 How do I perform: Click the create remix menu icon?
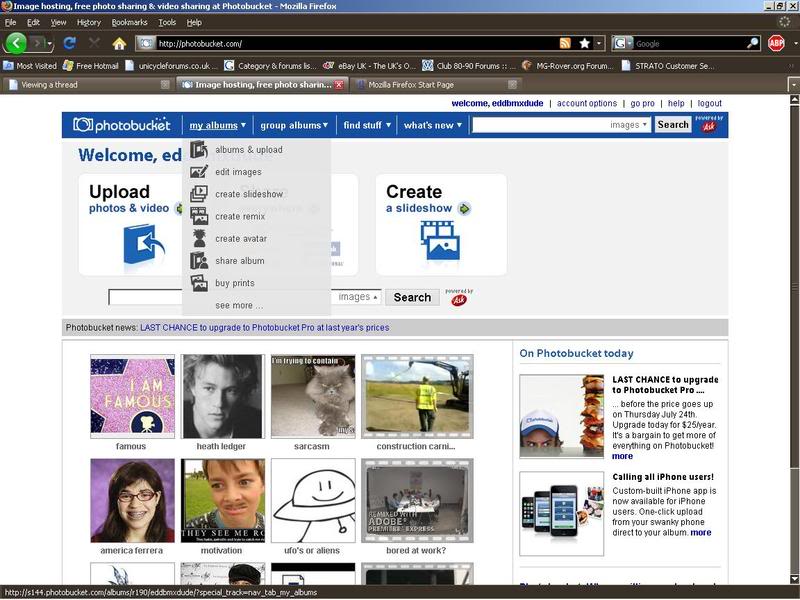pos(198,216)
